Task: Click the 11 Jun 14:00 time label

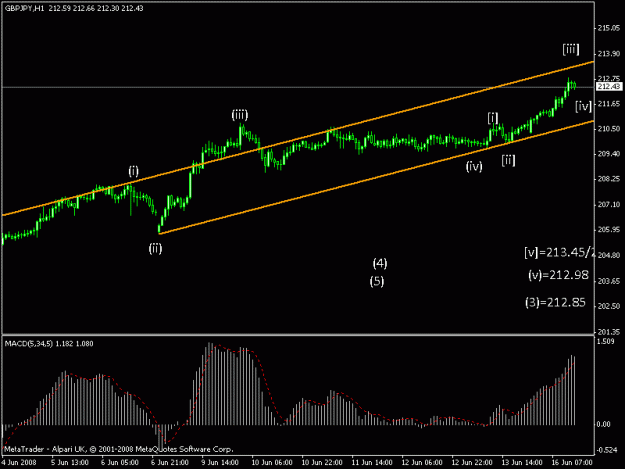Action: [x=372, y=463]
